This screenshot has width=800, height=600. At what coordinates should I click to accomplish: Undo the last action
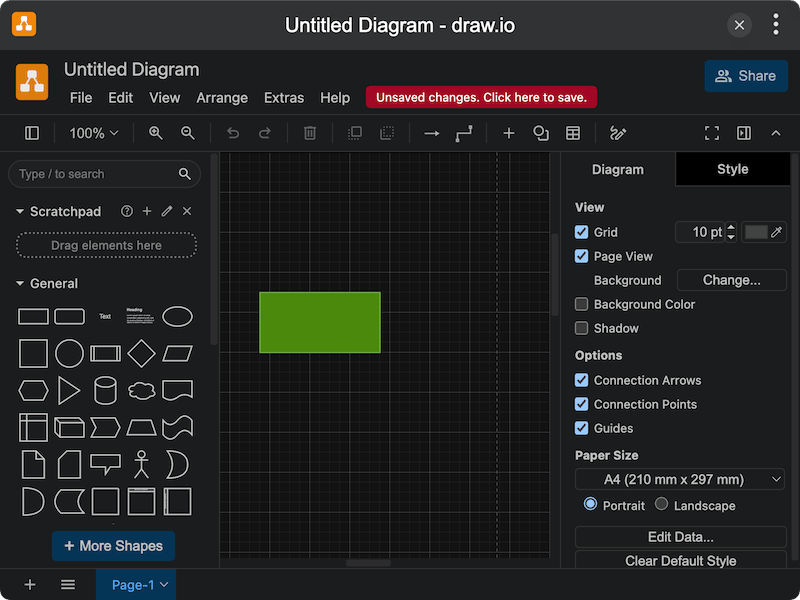233,133
